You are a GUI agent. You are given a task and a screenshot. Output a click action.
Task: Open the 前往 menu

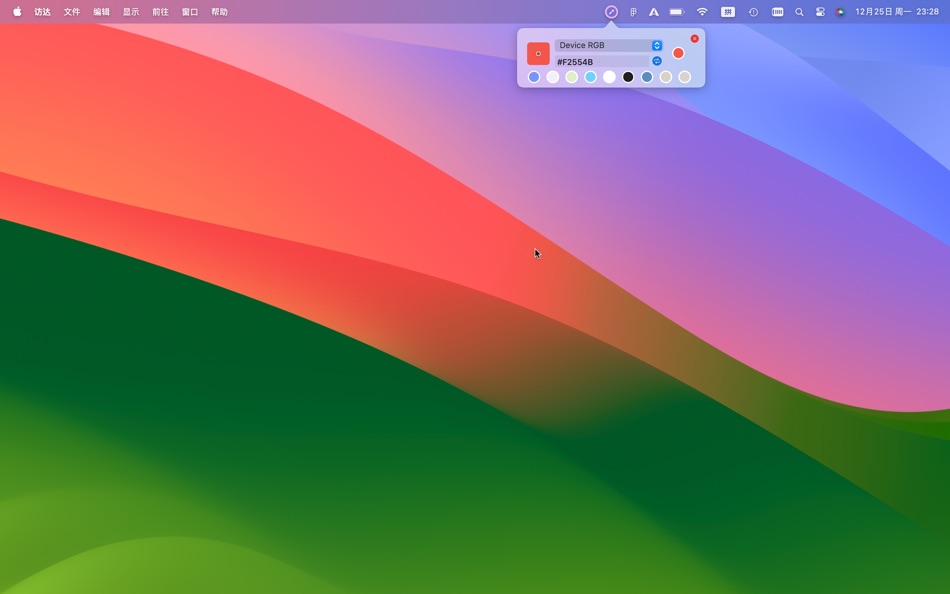(161, 12)
